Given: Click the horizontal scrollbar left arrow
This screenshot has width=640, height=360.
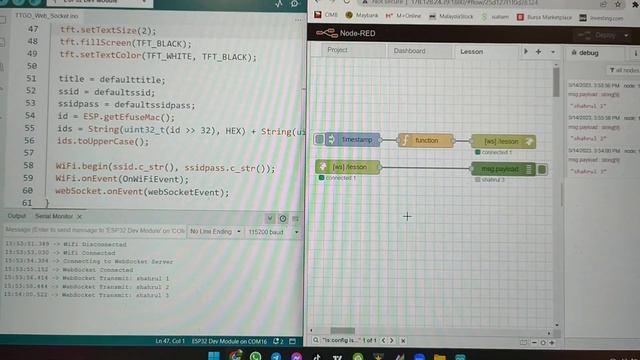Looking at the screenshot, I should [311, 331].
